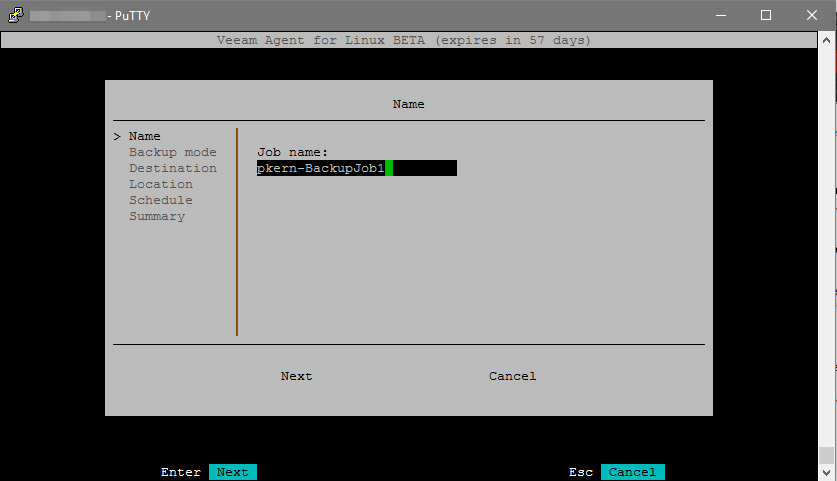The image size is (837, 481).
Task: Click the 'Enter' key hint text
Action: [x=180, y=472]
